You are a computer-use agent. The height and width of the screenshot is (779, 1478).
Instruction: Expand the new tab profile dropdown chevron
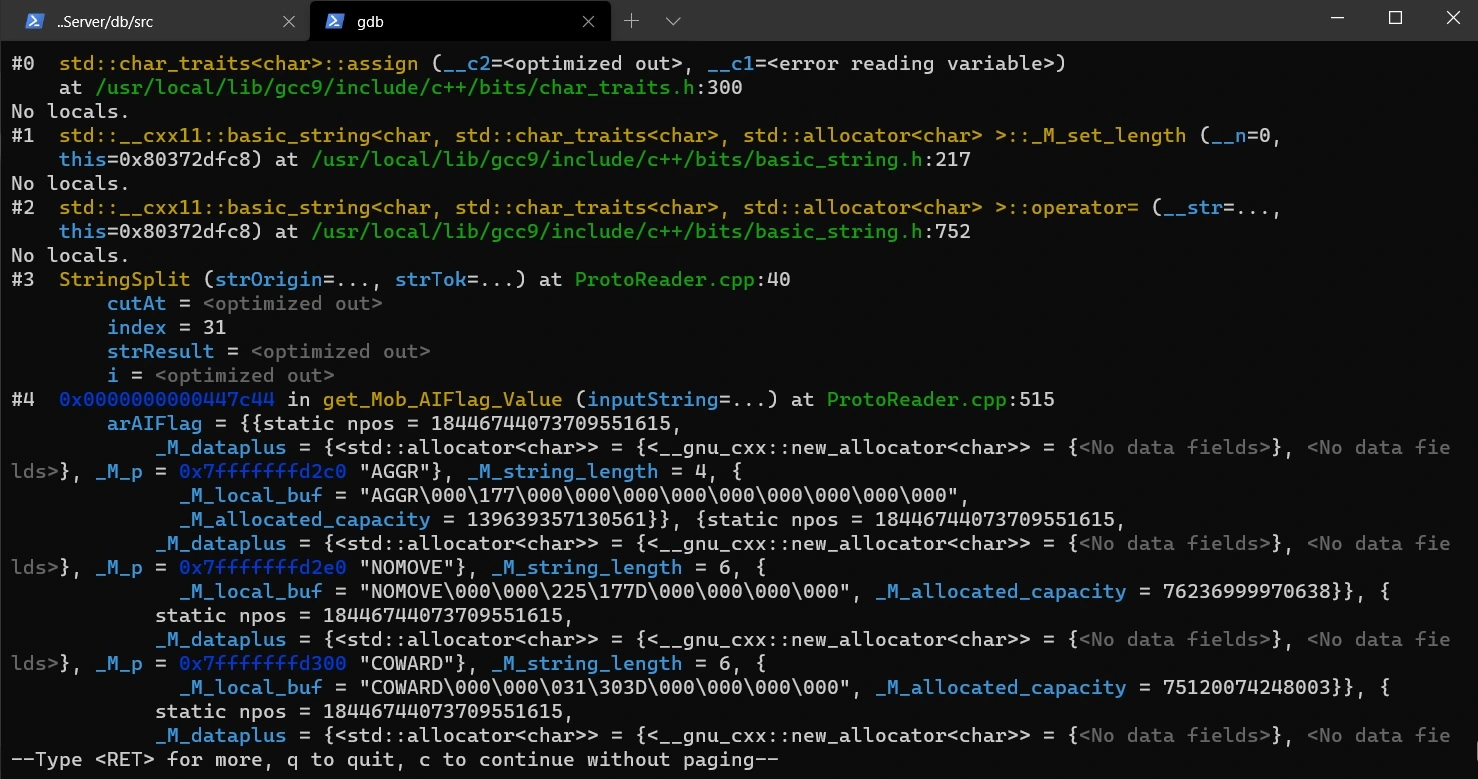673,21
